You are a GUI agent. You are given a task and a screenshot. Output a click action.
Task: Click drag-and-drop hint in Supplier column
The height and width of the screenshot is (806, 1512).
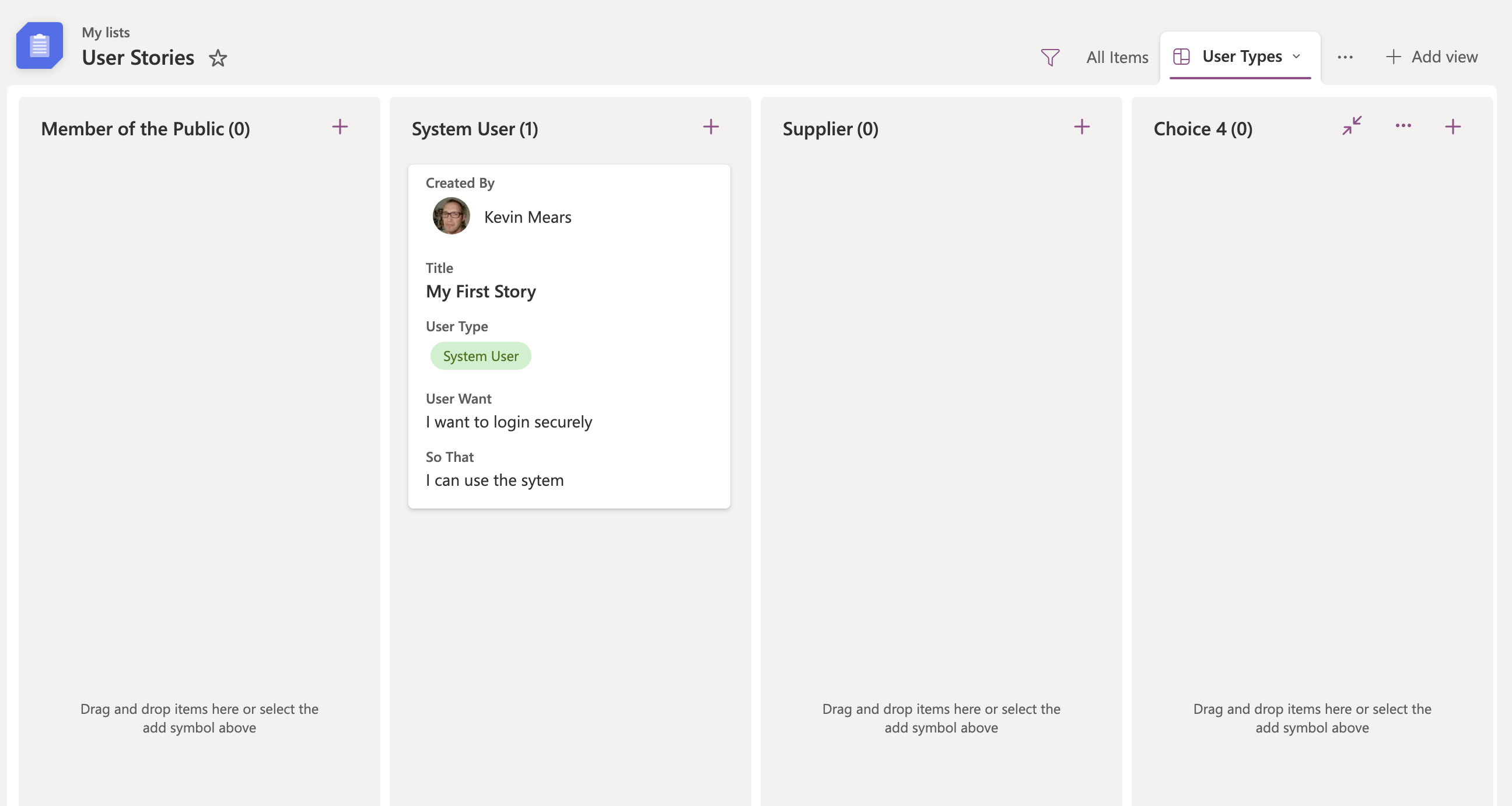[x=941, y=718]
